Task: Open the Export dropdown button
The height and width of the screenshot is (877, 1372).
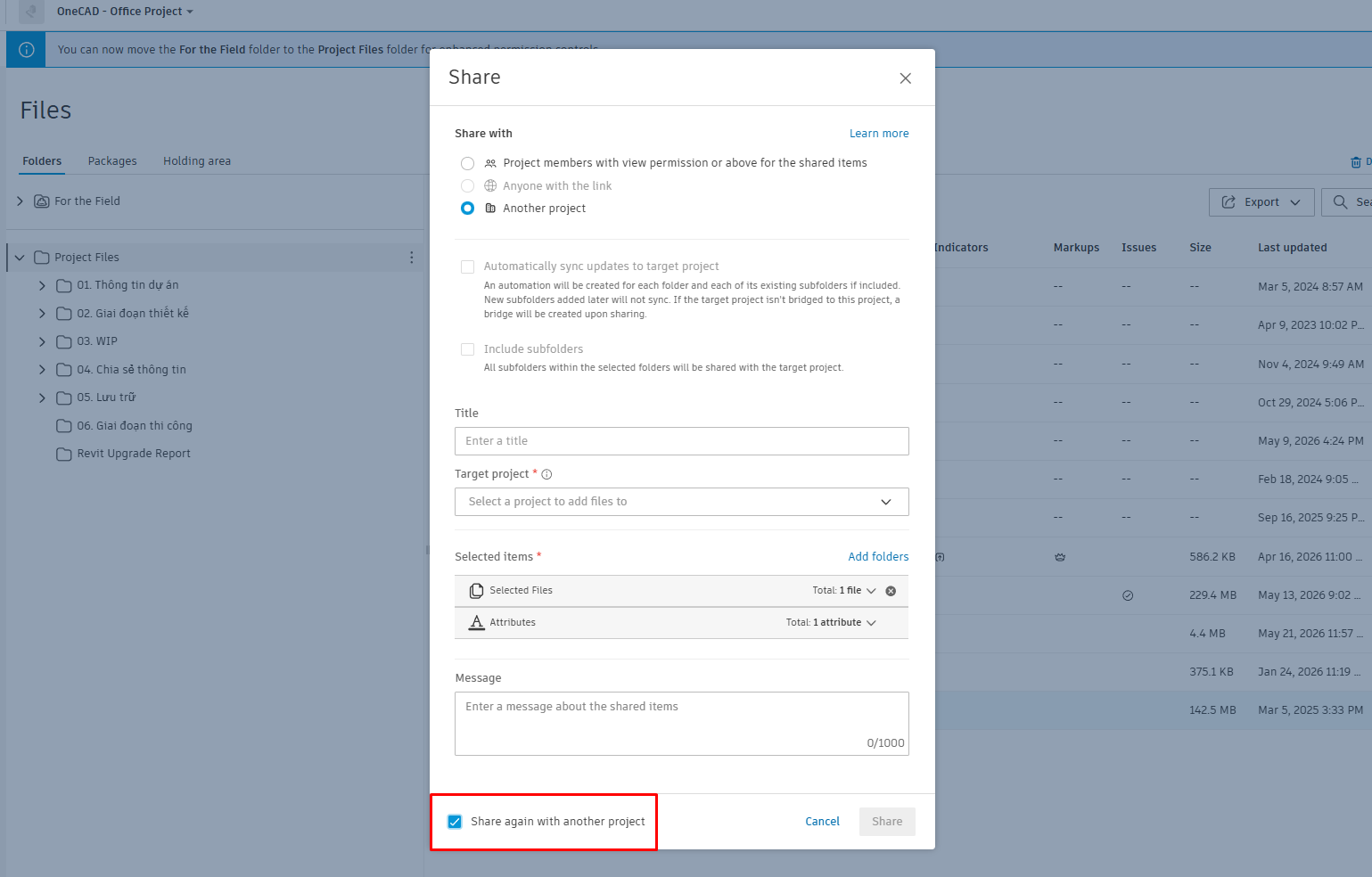Action: pos(1261,202)
